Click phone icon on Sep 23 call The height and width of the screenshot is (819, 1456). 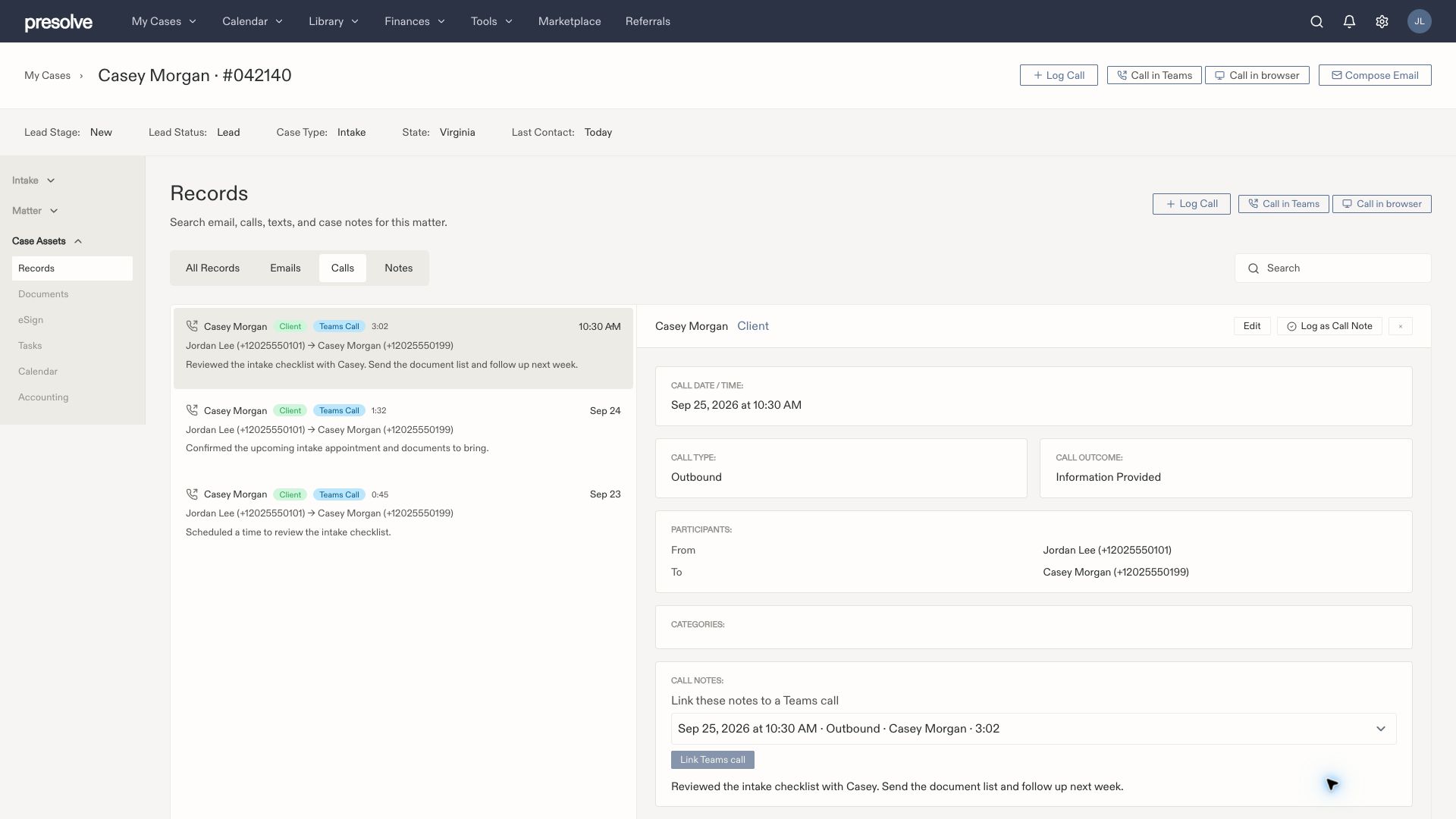click(x=192, y=494)
